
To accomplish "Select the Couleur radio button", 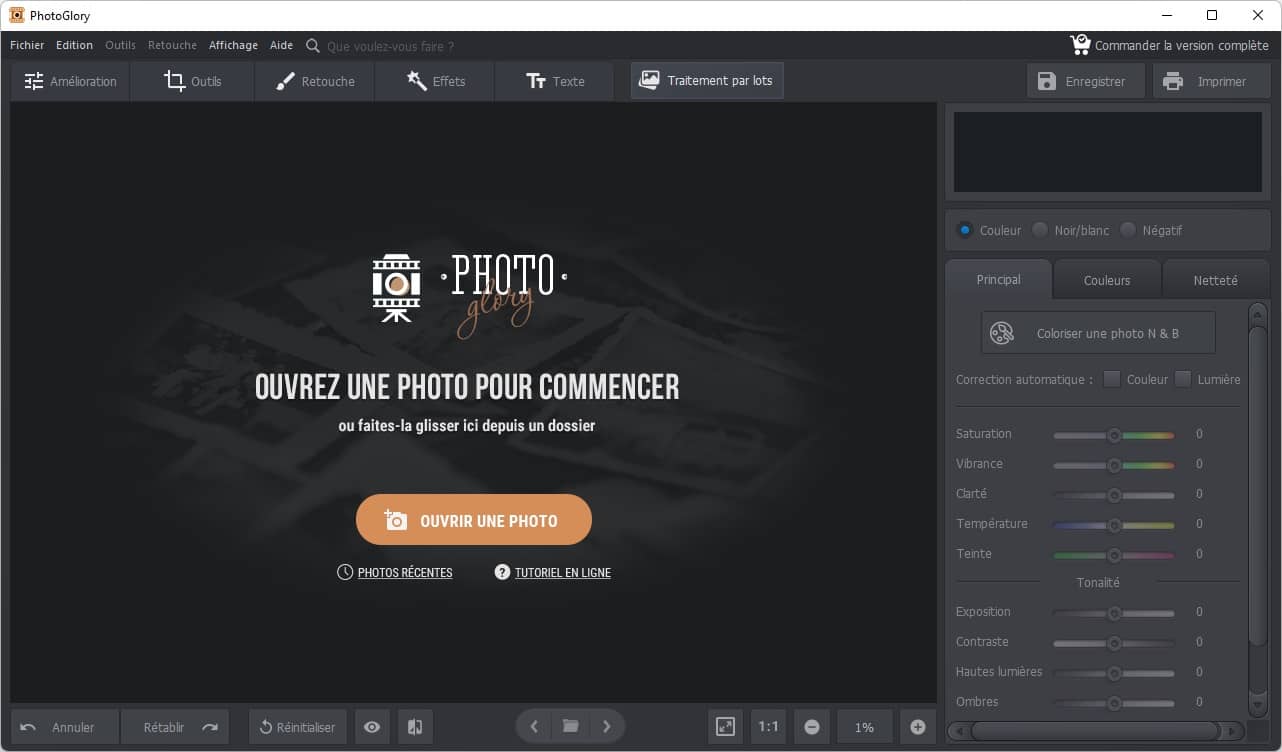I will [x=965, y=230].
